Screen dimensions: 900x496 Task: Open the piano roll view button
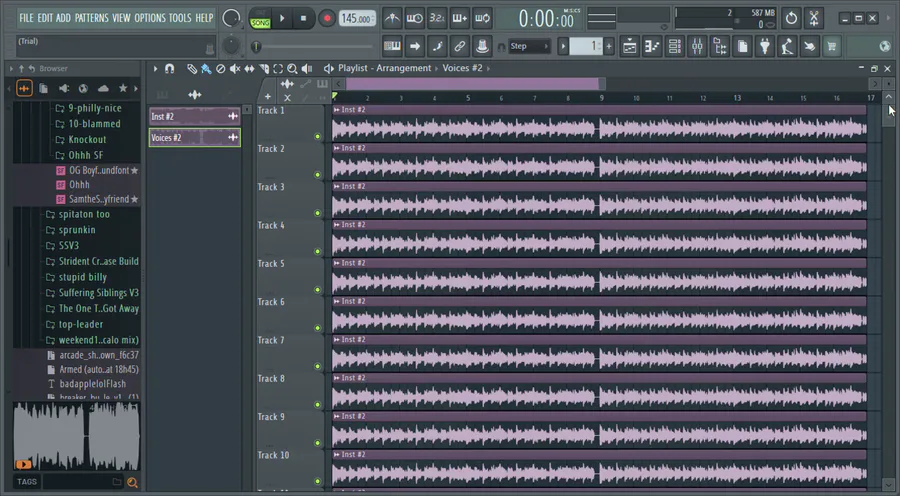point(652,46)
